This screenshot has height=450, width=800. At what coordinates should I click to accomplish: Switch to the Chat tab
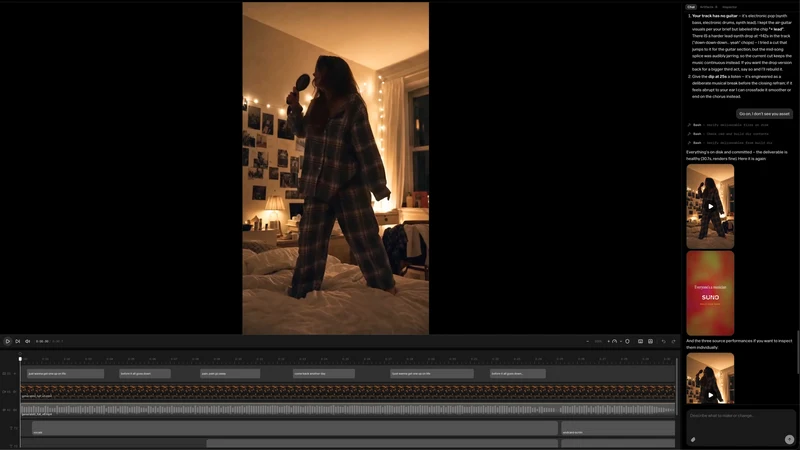pyautogui.click(x=691, y=7)
